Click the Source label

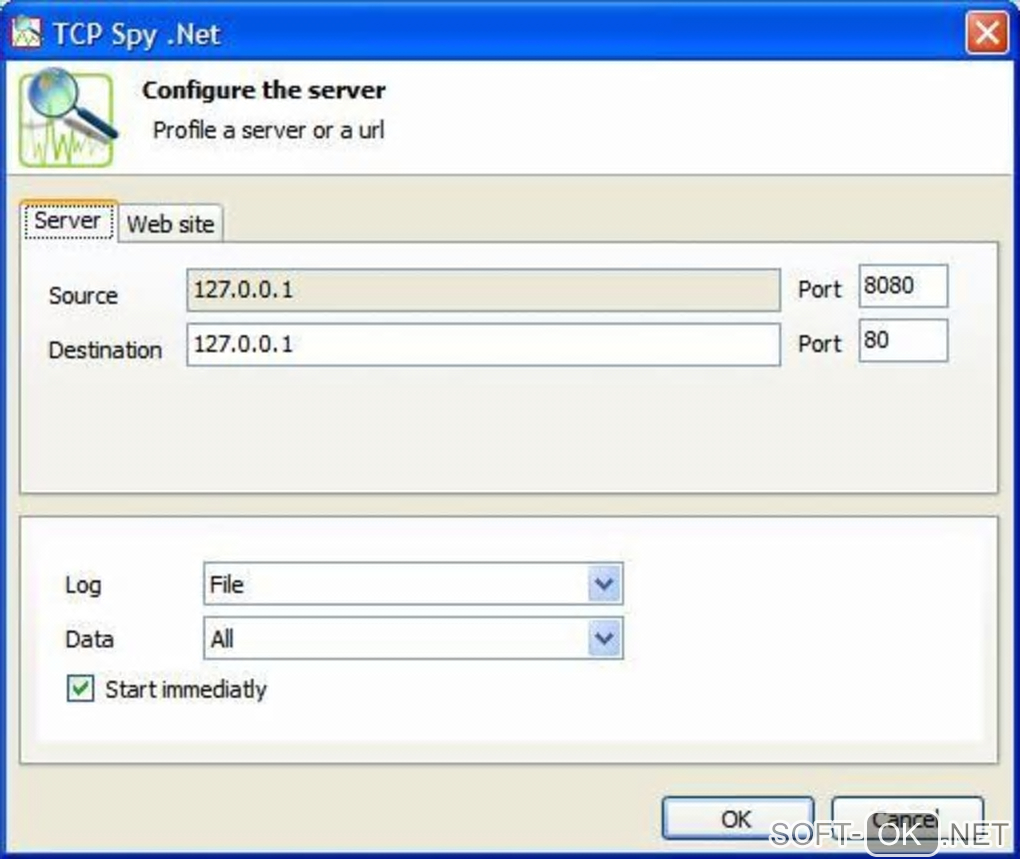coord(83,296)
